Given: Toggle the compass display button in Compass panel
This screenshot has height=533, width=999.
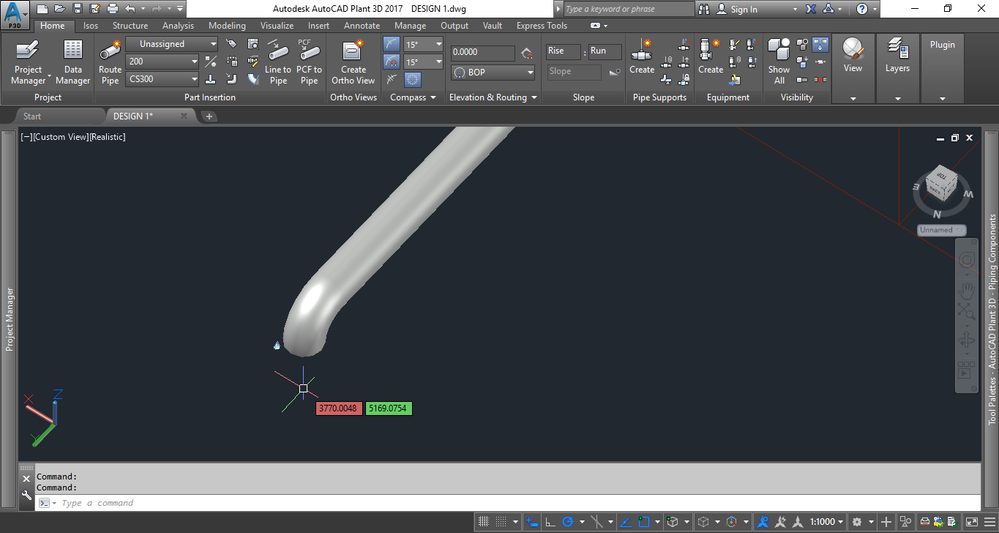Looking at the screenshot, I should (413, 80).
